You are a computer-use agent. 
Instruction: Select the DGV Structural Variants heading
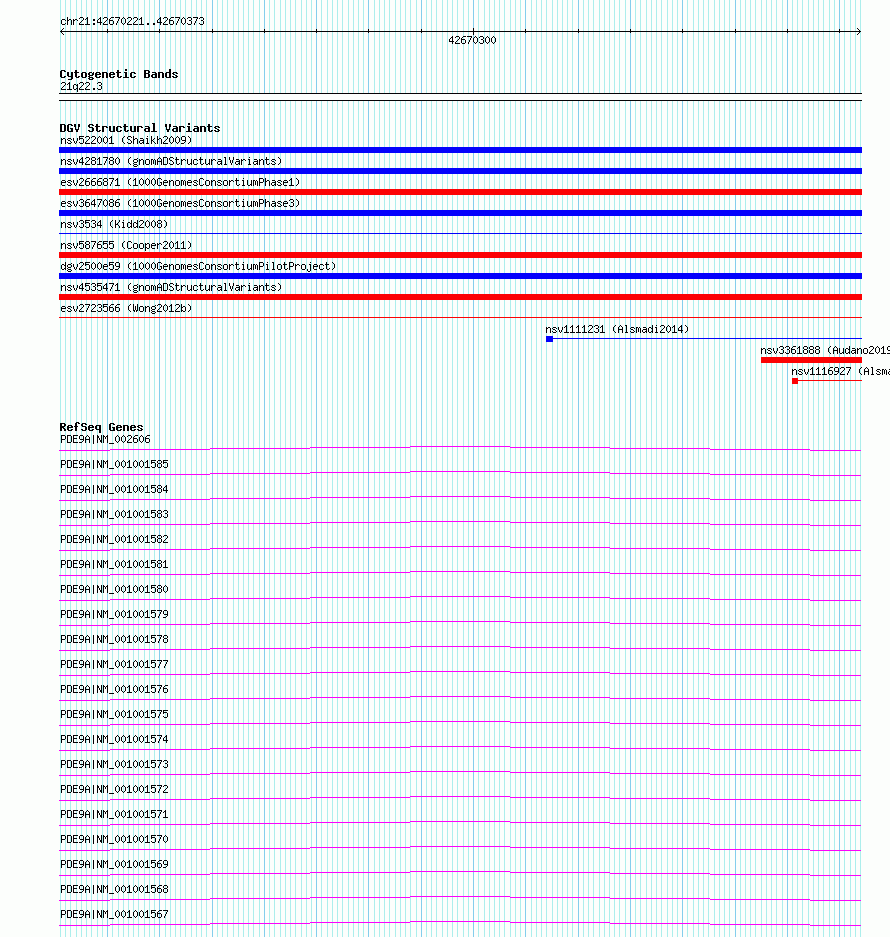140,128
